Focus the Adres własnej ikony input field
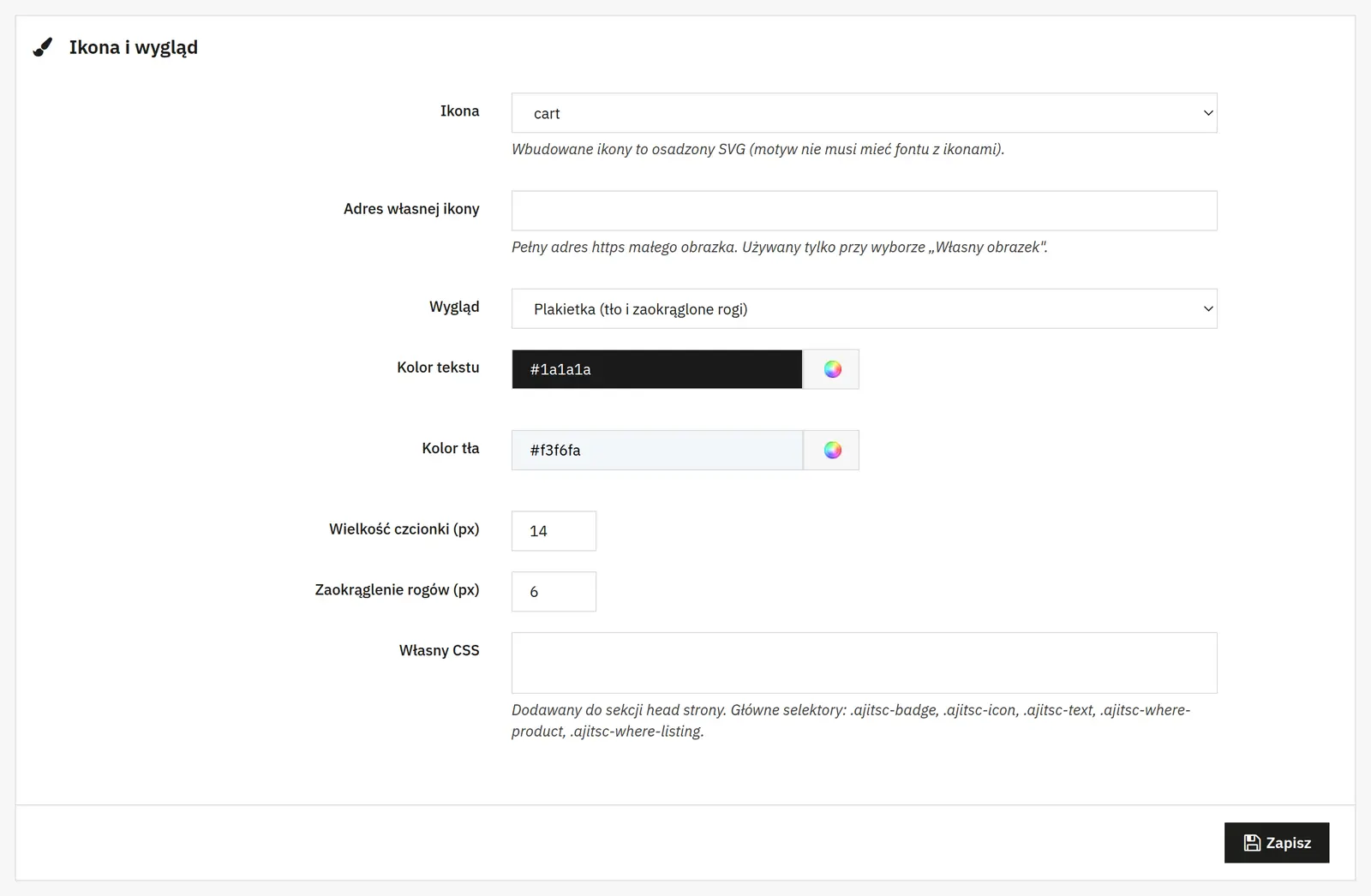This screenshot has width=1371, height=896. (864, 211)
